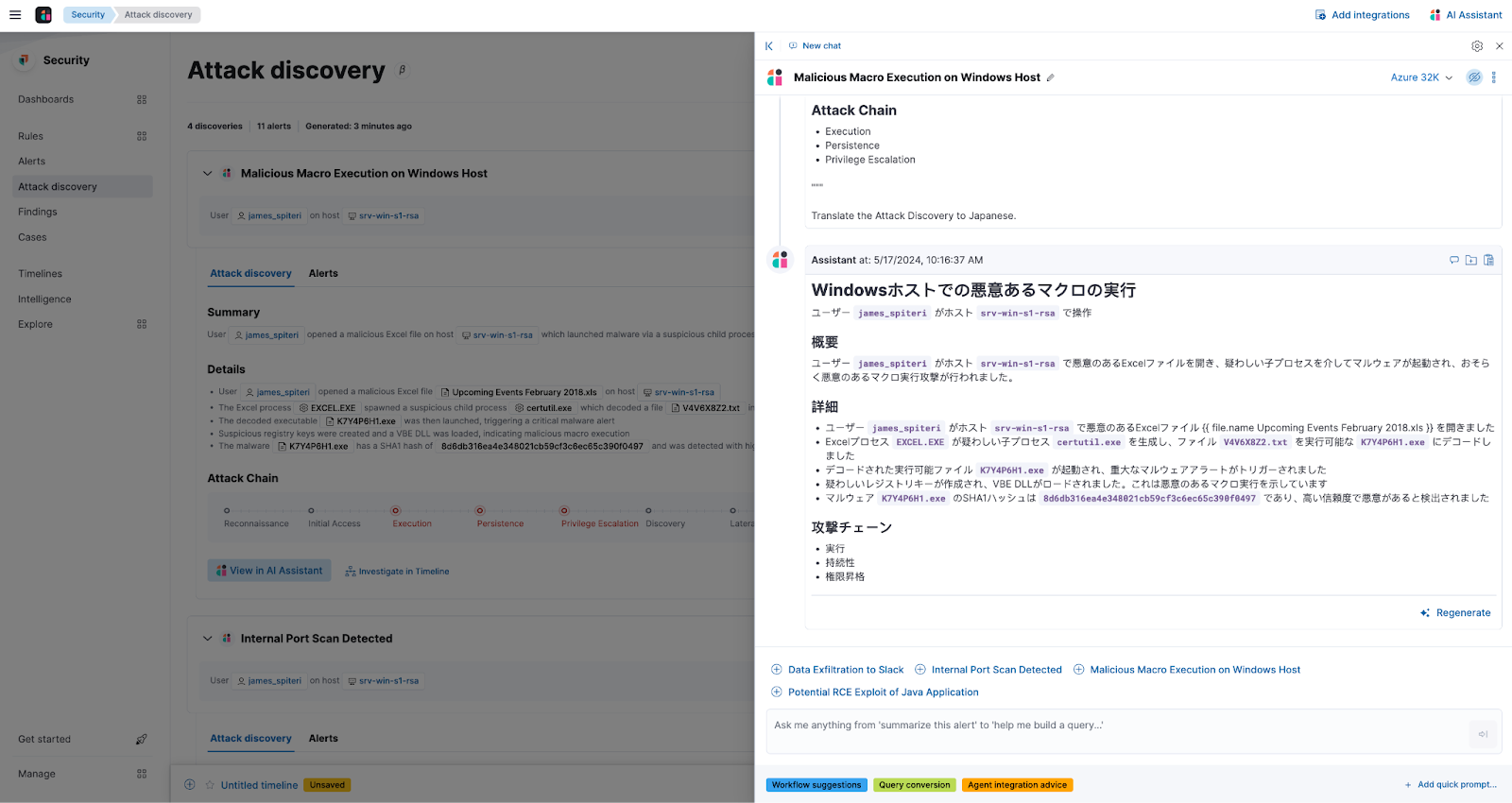
Task: Open Rules submenu grid icon
Action: point(142,136)
